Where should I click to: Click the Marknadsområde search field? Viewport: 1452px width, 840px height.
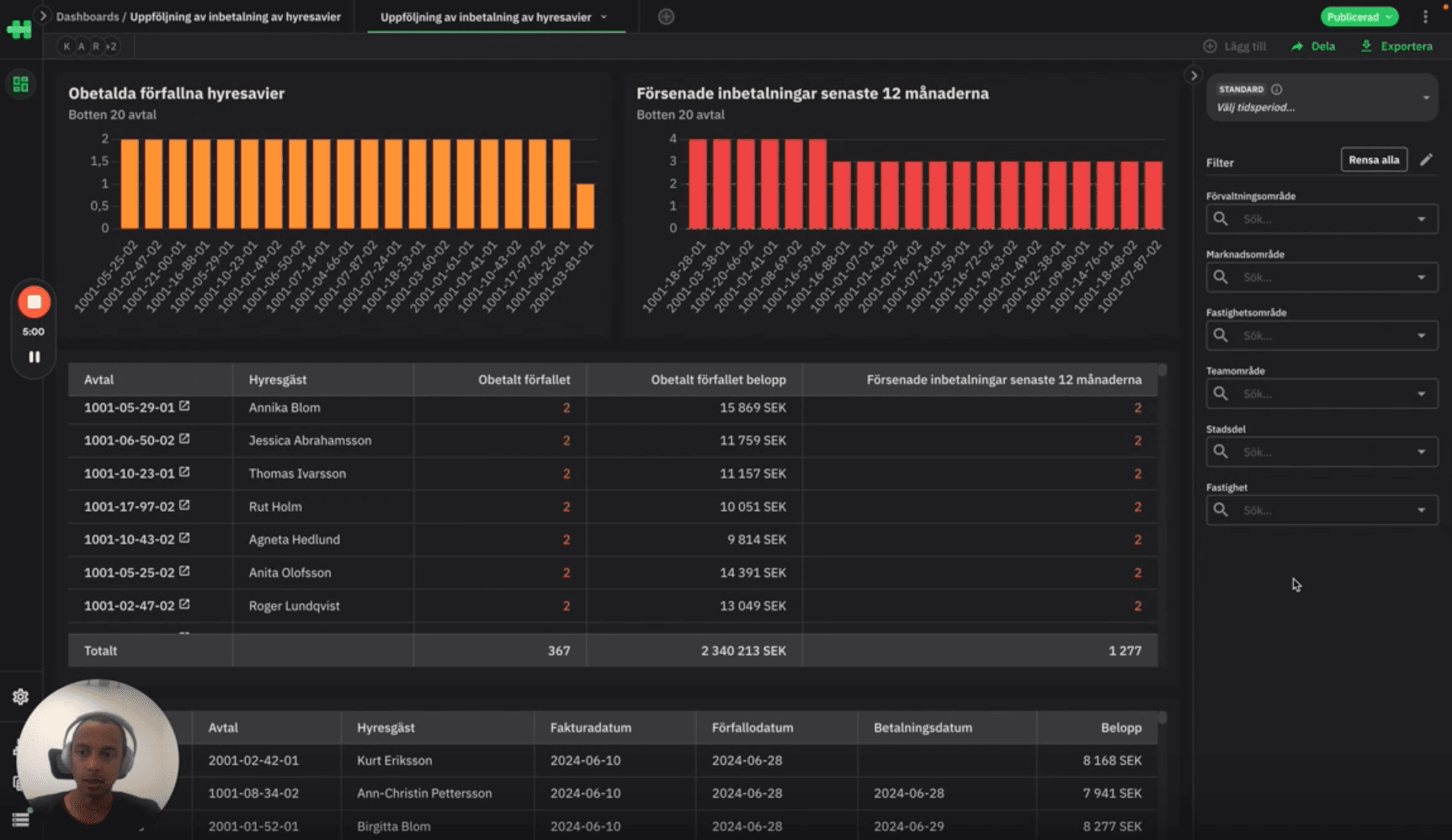(1322, 277)
